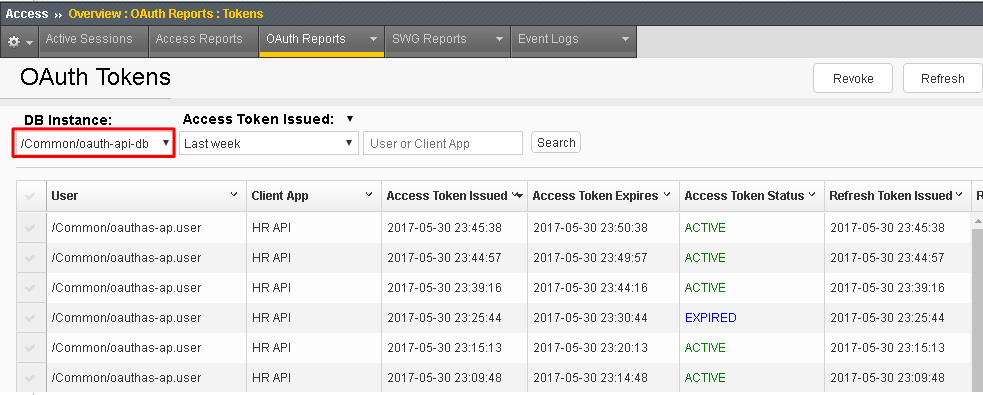Click the Revoke button

[x=853, y=78]
